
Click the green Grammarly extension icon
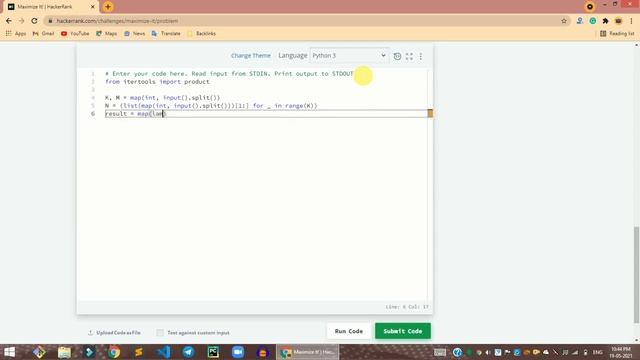593,21
